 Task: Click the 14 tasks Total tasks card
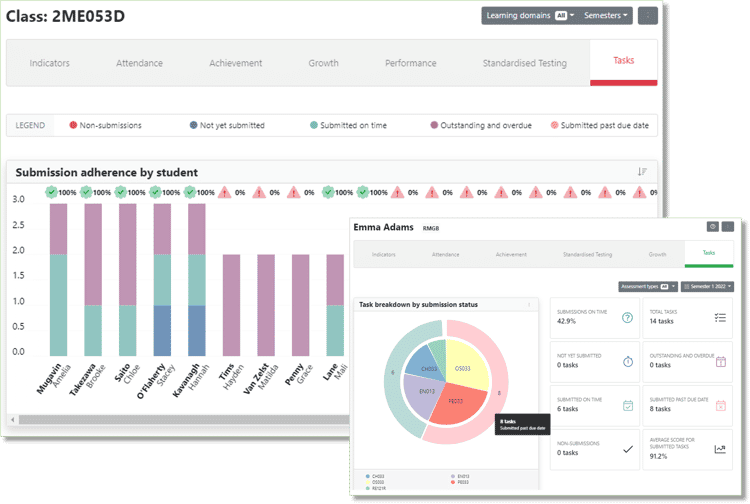click(x=687, y=318)
